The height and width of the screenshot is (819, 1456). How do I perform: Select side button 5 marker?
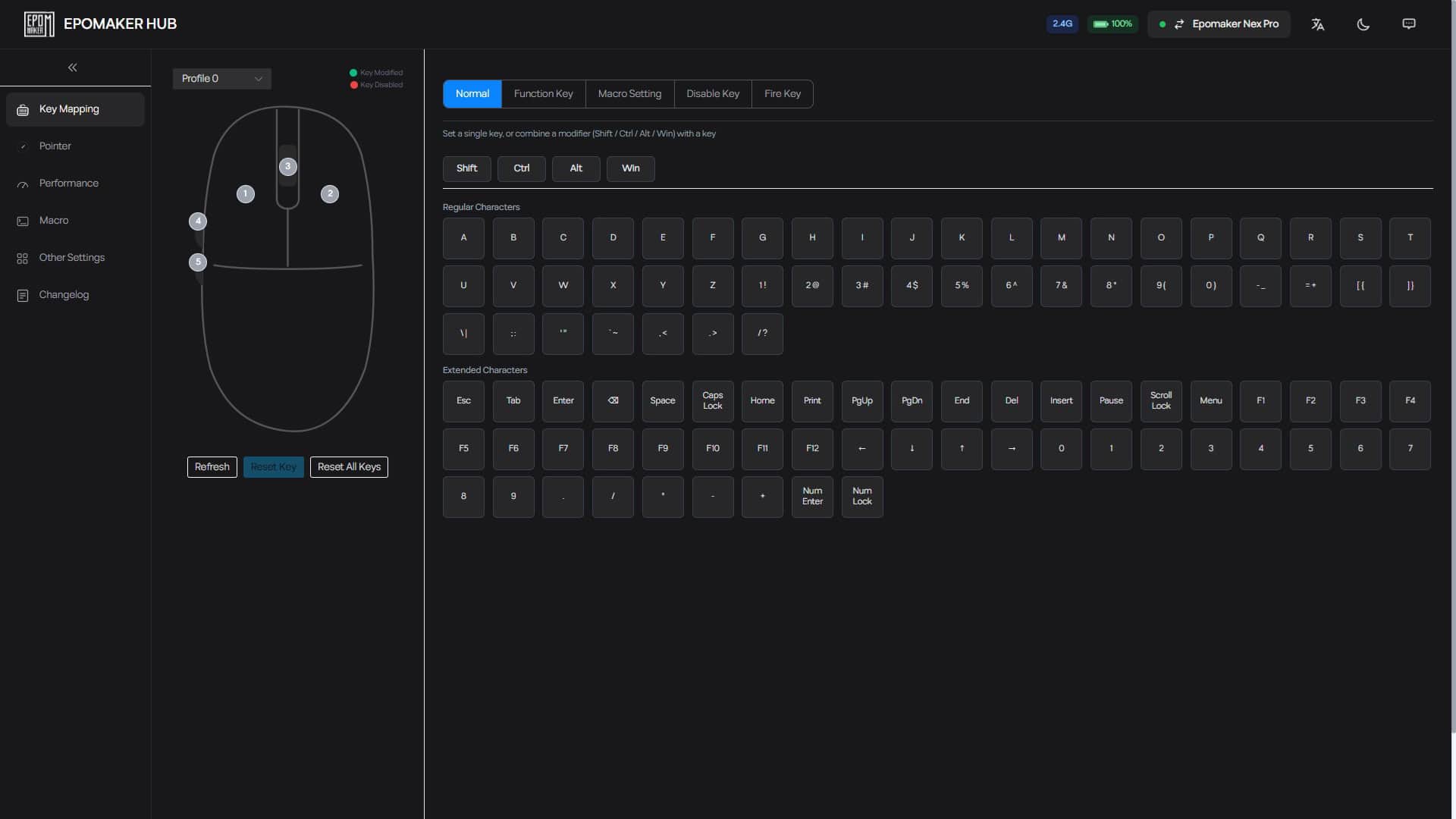coord(198,262)
